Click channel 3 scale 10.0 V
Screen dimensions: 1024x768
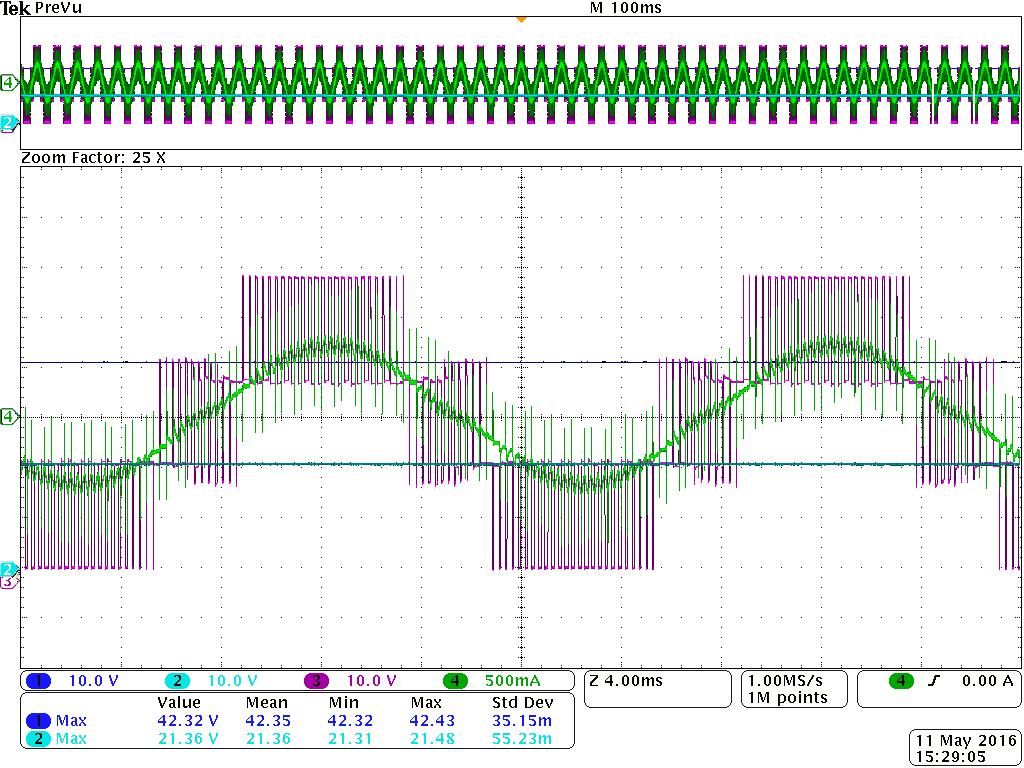[x=371, y=681]
